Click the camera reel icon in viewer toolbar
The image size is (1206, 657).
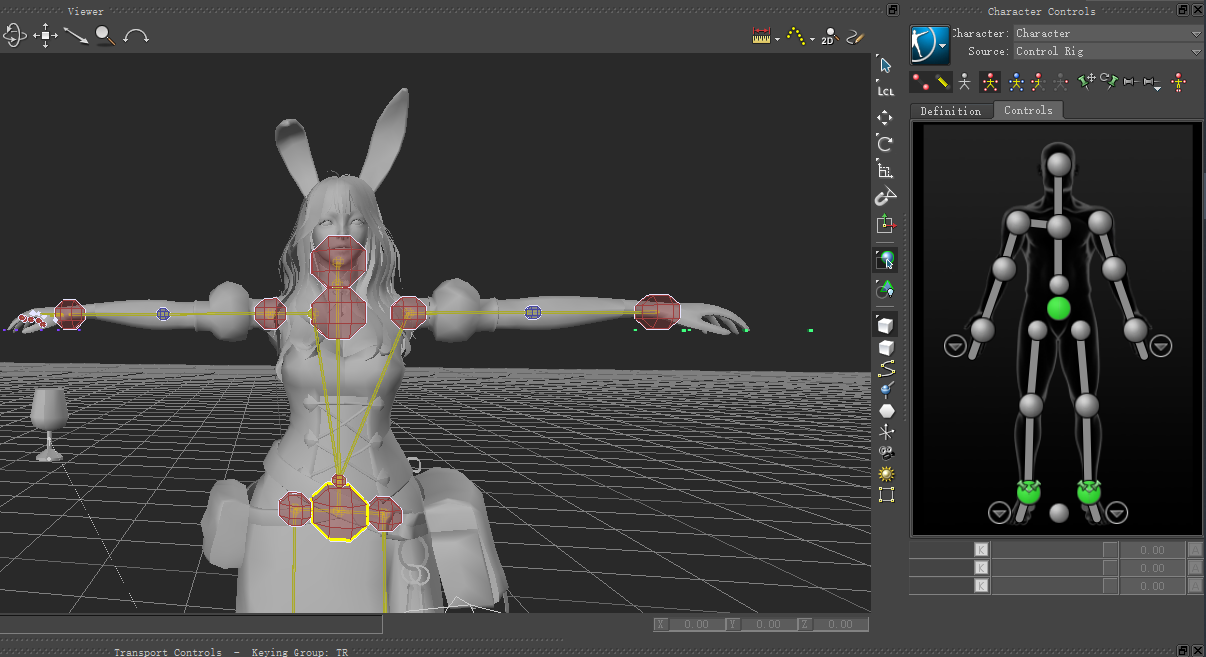[x=886, y=453]
